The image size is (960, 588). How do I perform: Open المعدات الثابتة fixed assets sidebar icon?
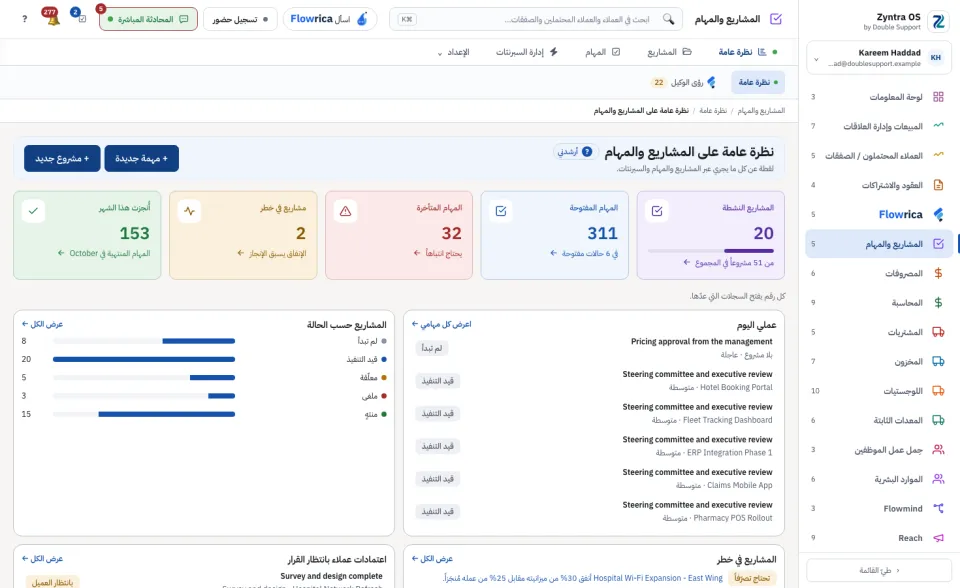(x=938, y=420)
